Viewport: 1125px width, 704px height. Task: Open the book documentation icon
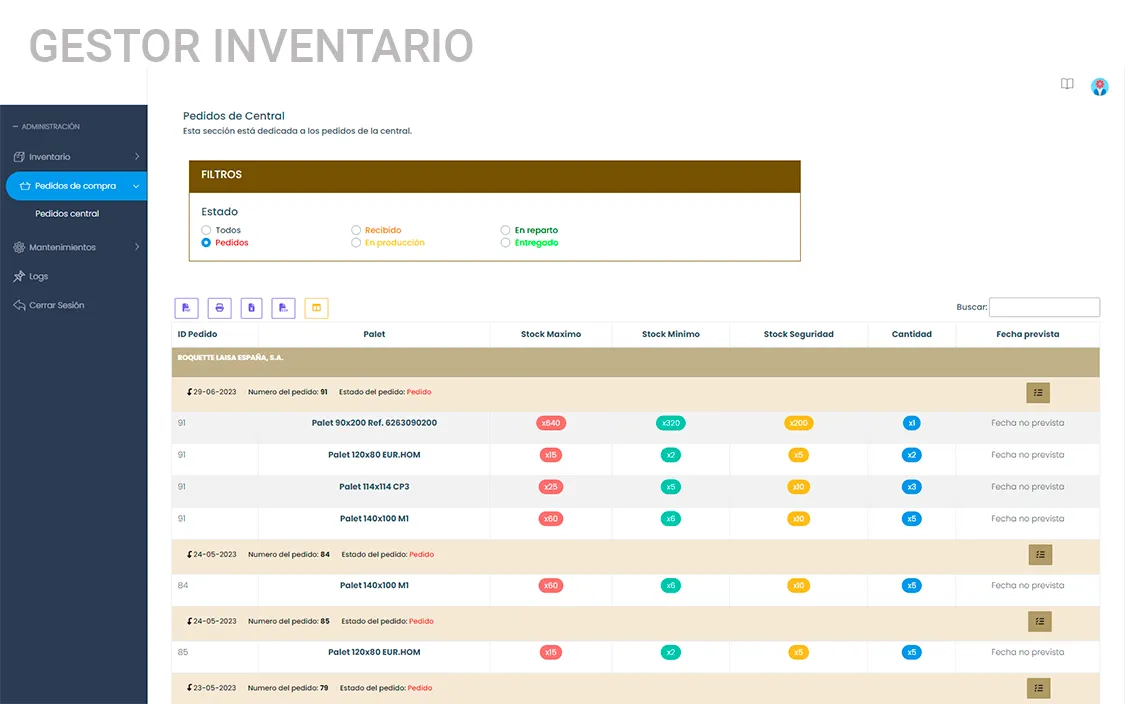pyautogui.click(x=1067, y=84)
